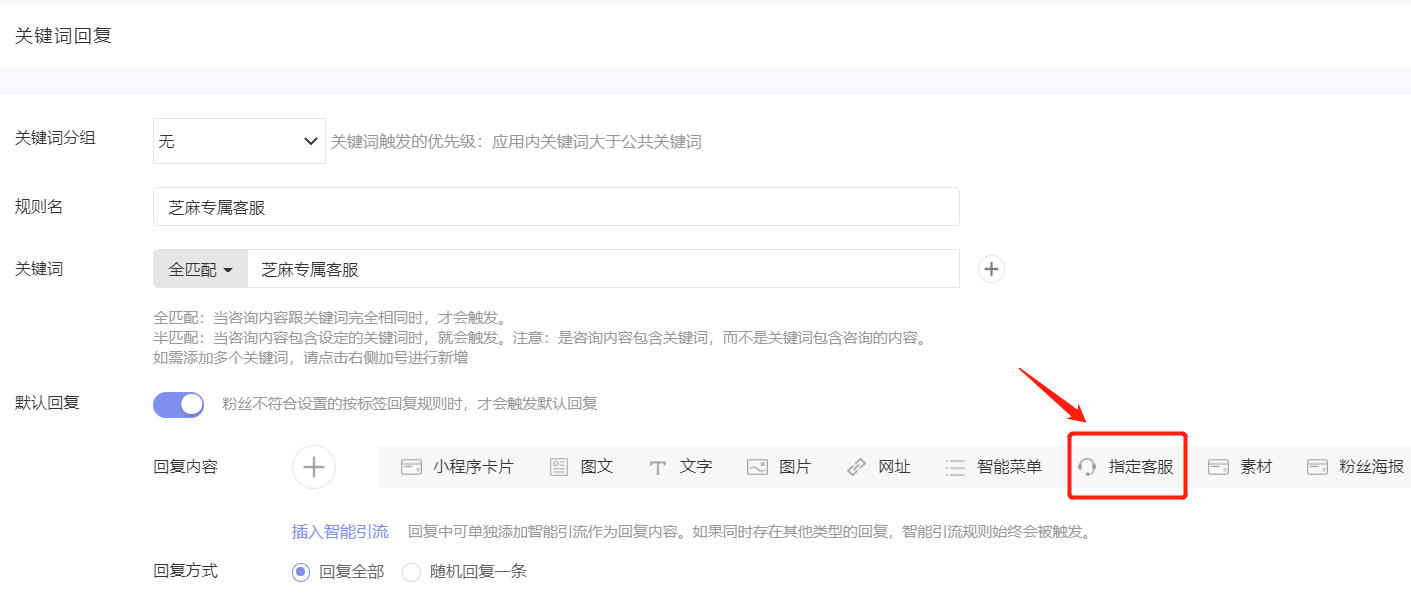This screenshot has height=597, width=1411.
Task: Open the plus circle to add reply content
Action: (x=313, y=465)
